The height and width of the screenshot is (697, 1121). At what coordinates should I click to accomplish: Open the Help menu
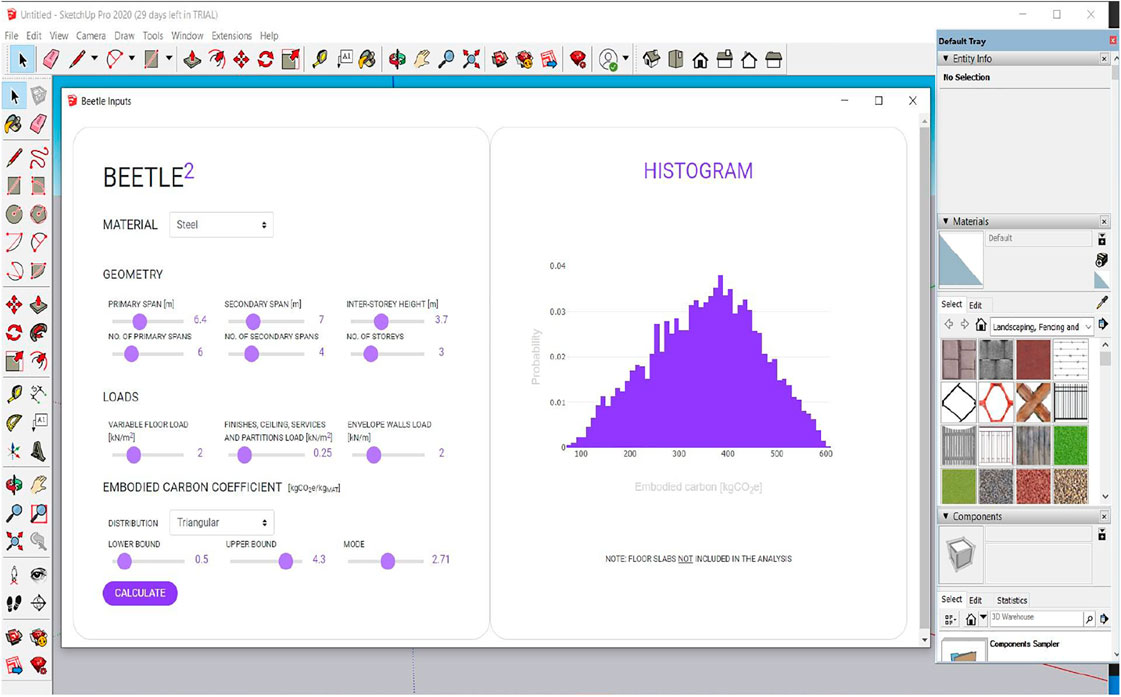(269, 36)
